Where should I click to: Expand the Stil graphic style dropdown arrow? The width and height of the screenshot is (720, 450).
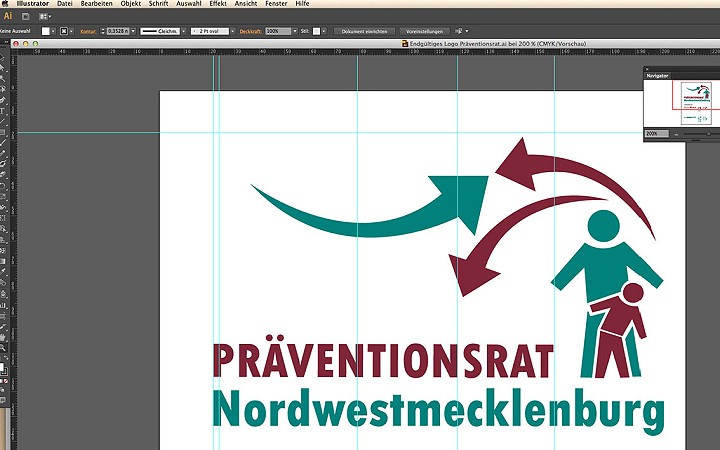pos(324,31)
